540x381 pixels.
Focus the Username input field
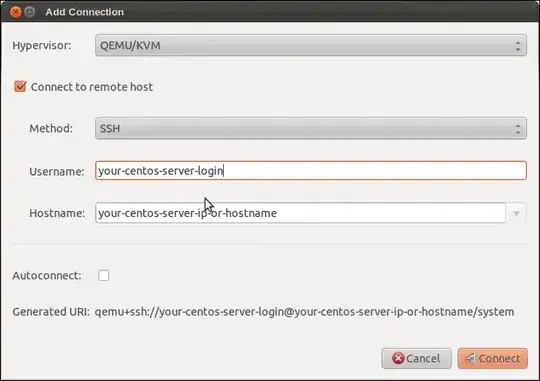tap(311, 171)
